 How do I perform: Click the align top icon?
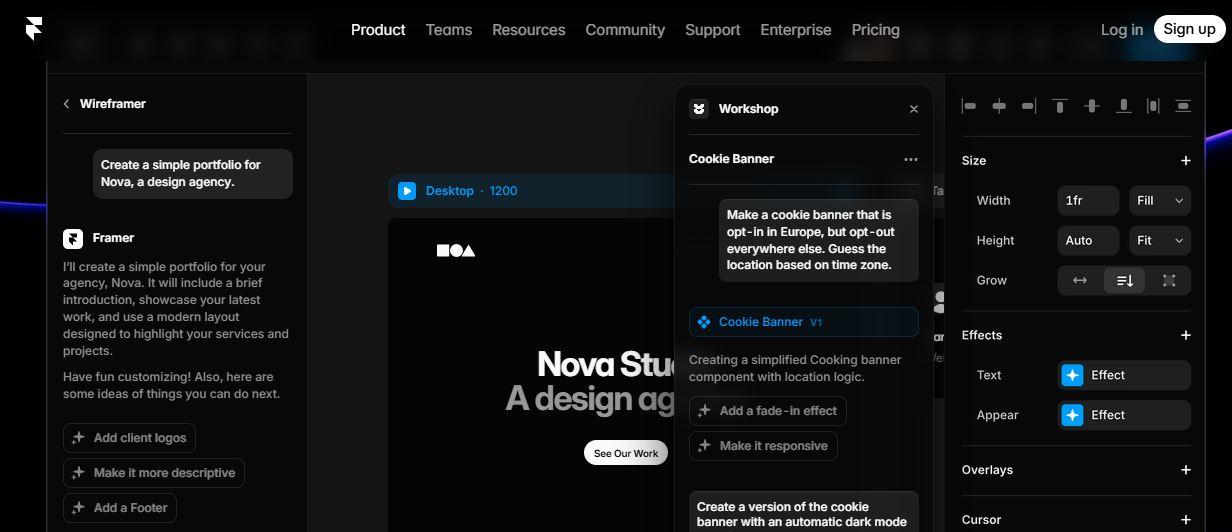[1059, 106]
